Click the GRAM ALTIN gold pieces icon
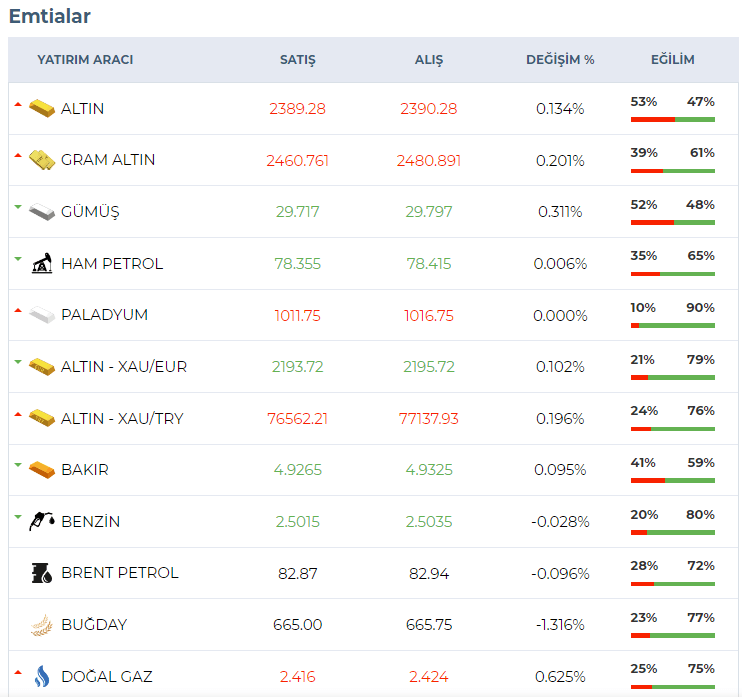The height and width of the screenshot is (697, 742). pyautogui.click(x=41, y=160)
